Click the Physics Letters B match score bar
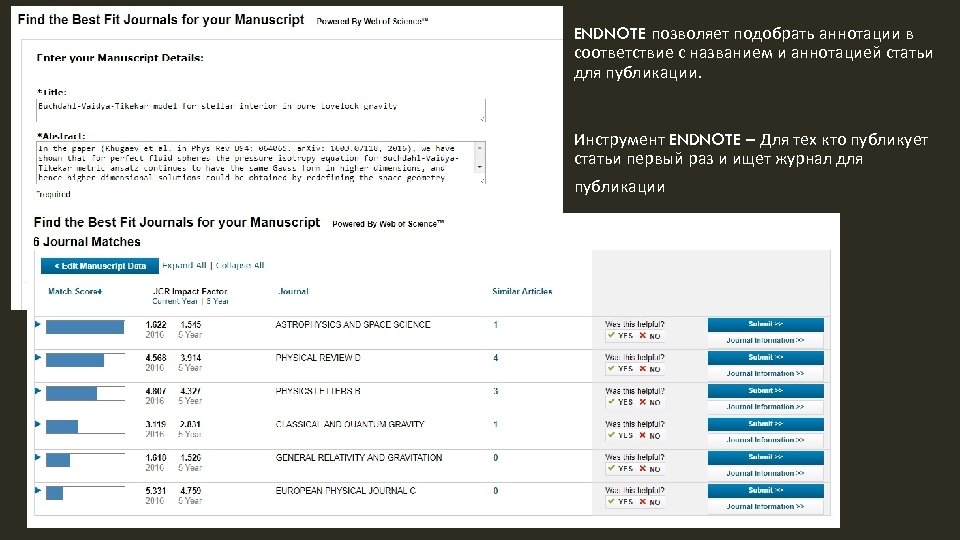The height and width of the screenshot is (540, 960). (85, 393)
